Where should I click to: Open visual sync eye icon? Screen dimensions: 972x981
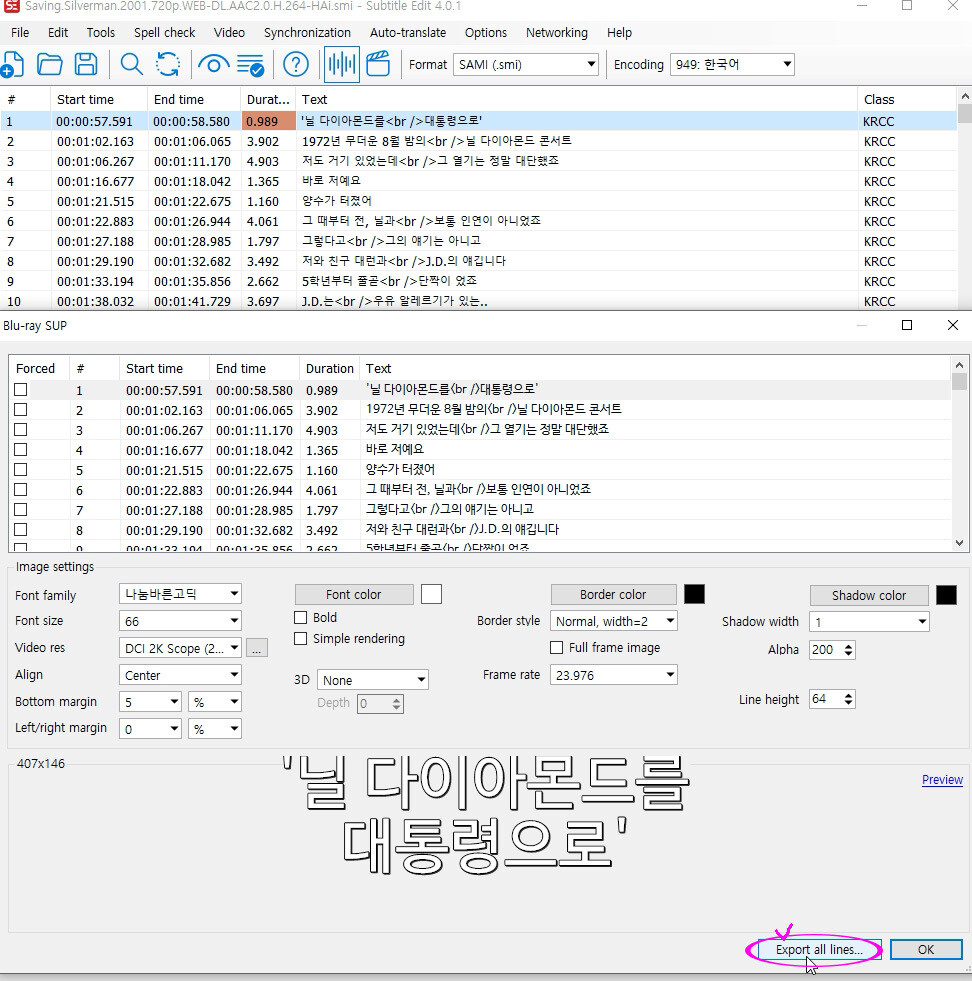[x=213, y=65]
